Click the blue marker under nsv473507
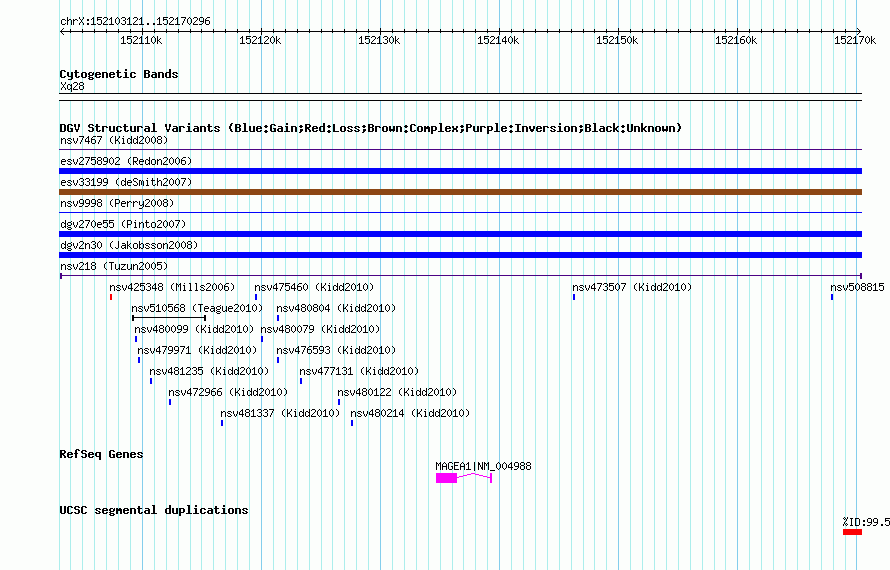The height and width of the screenshot is (570, 890). click(574, 297)
